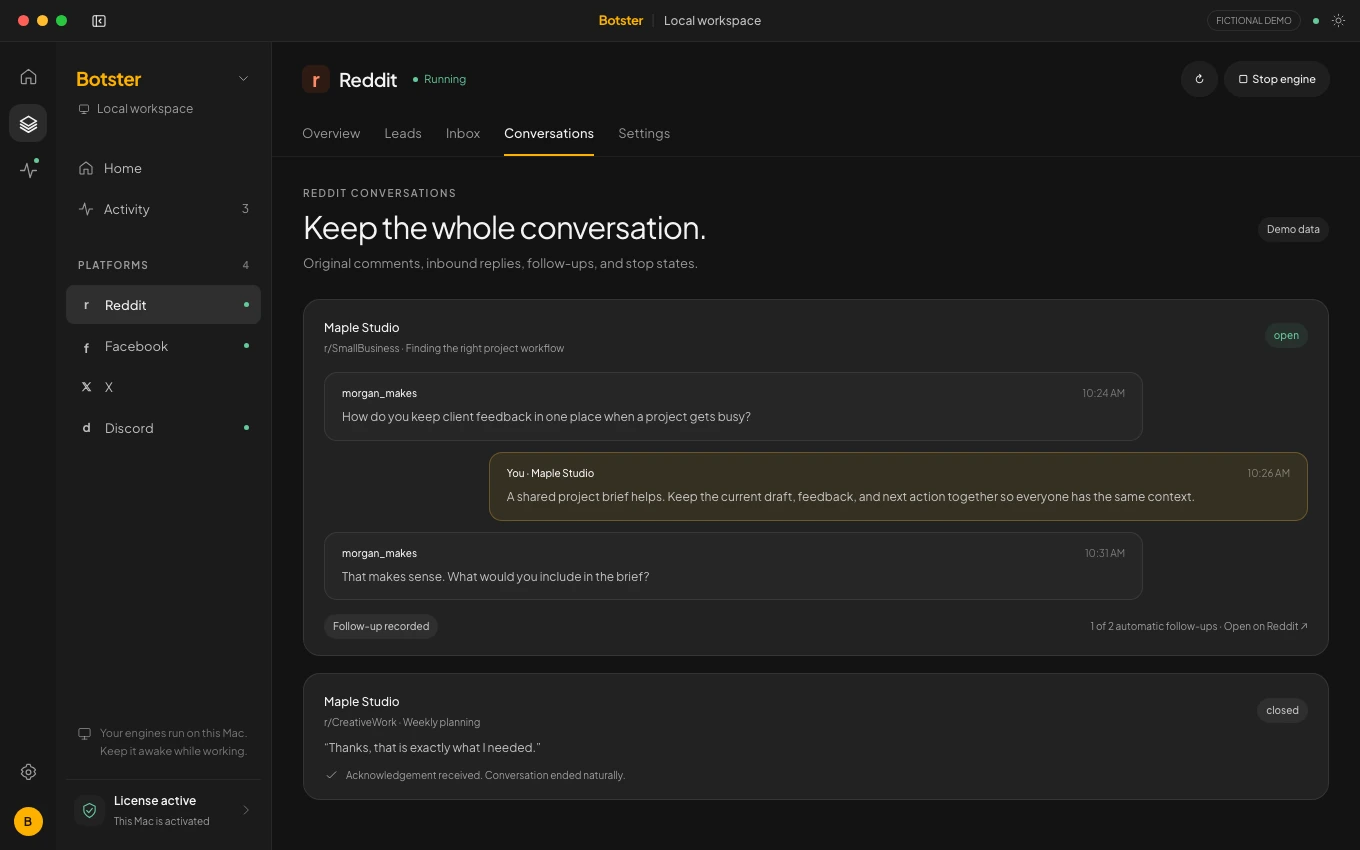
Task: Click morgan_makes' first message about client feedback
Action: (733, 407)
